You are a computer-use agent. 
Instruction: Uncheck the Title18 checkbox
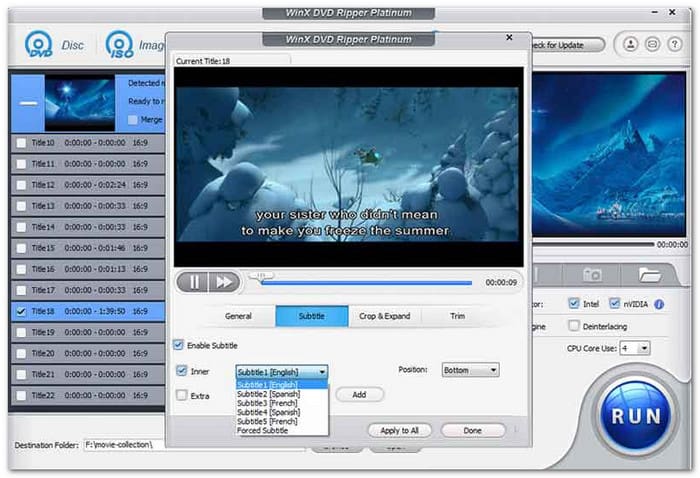[21, 311]
